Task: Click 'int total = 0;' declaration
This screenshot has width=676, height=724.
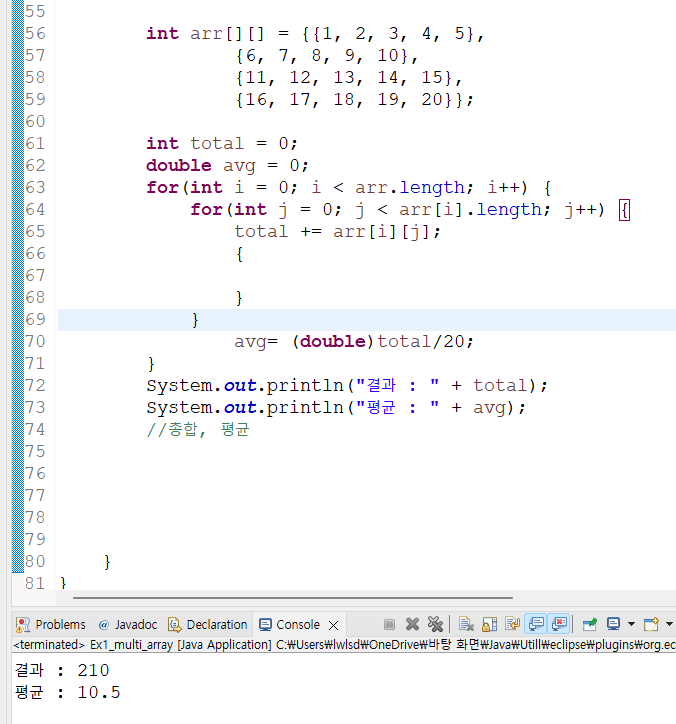Action: point(222,144)
